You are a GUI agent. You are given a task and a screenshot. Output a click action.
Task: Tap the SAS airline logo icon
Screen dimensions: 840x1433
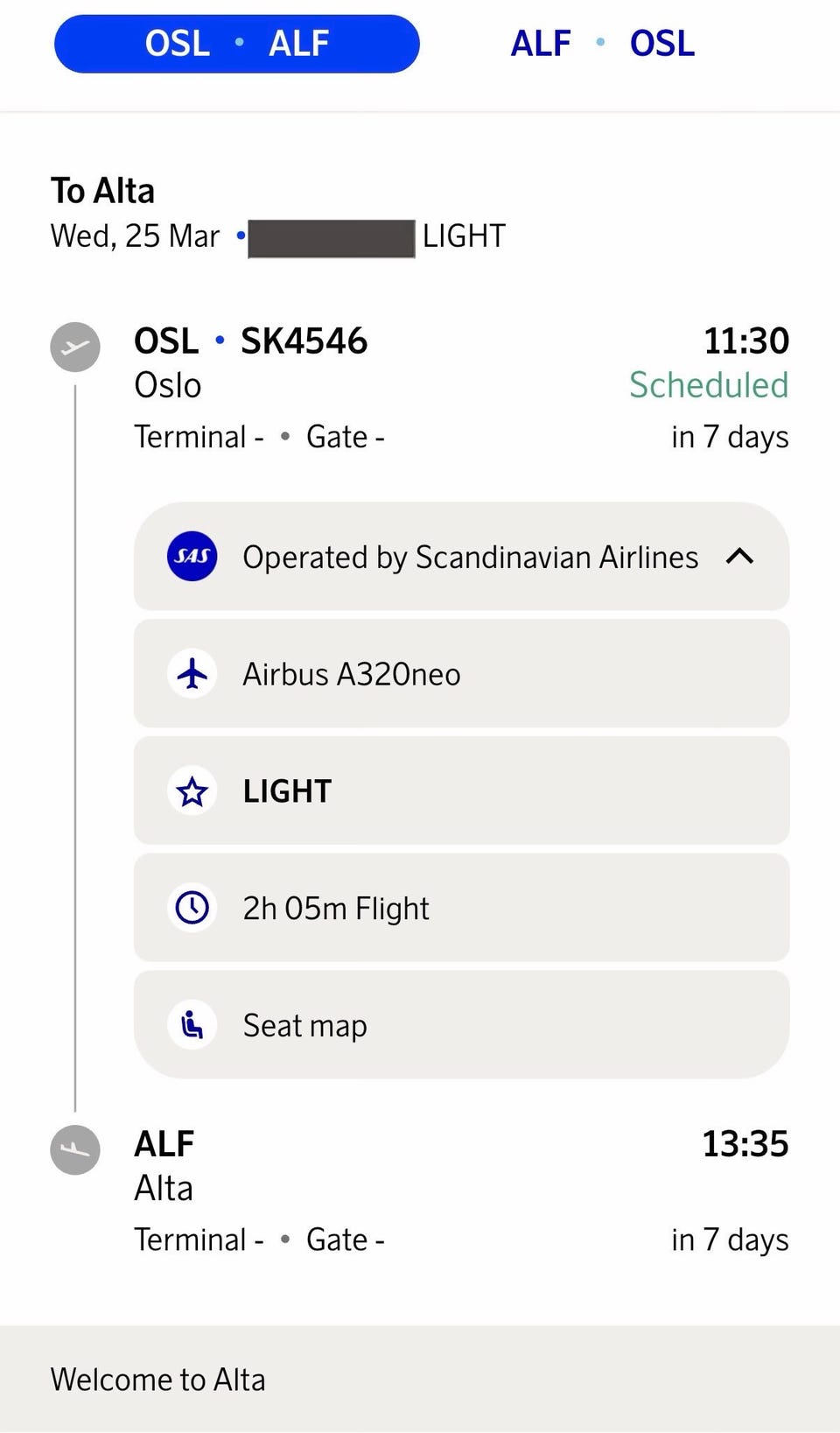(192, 557)
